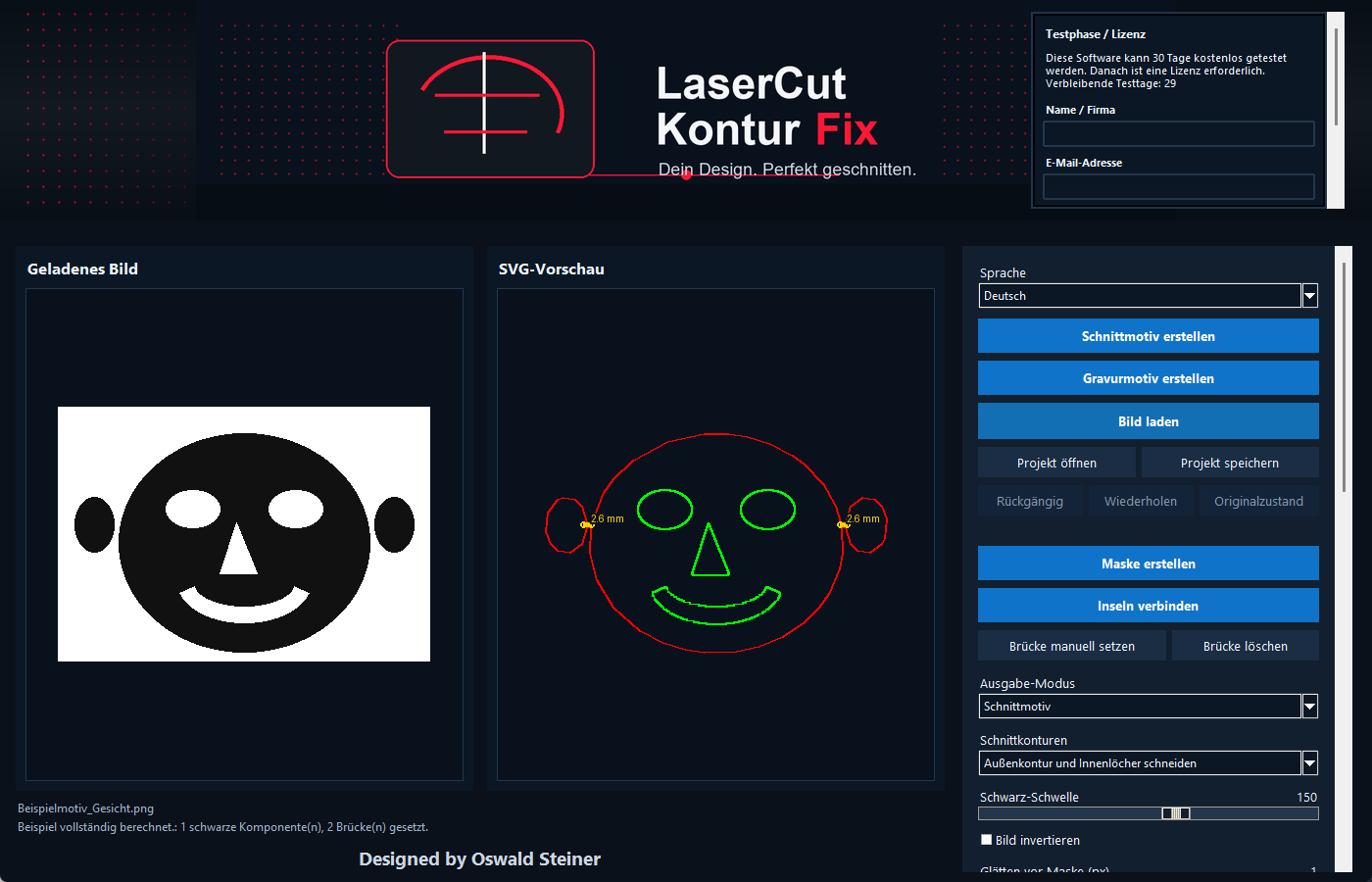
Task: Click the right bridge marker labeled 2.6 mm
Action: (843, 525)
